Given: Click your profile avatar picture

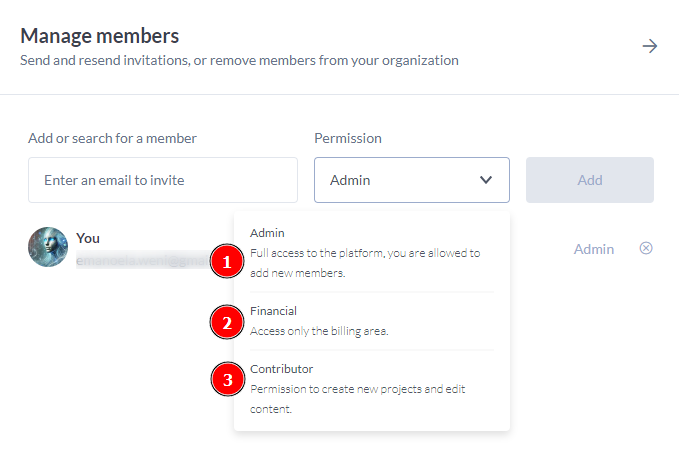Looking at the screenshot, I should (x=48, y=247).
